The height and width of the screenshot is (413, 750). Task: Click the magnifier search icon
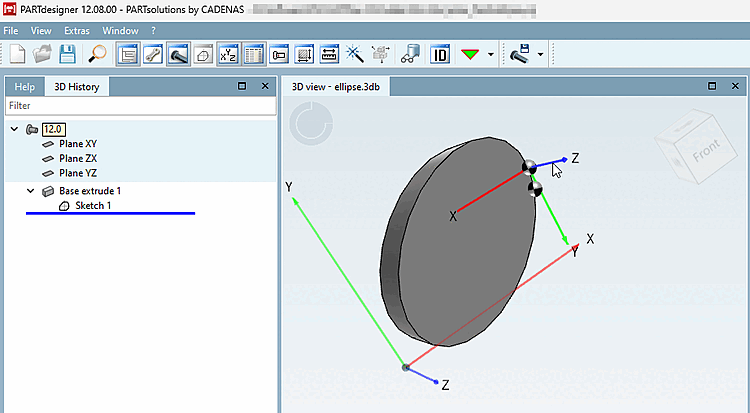(x=98, y=54)
